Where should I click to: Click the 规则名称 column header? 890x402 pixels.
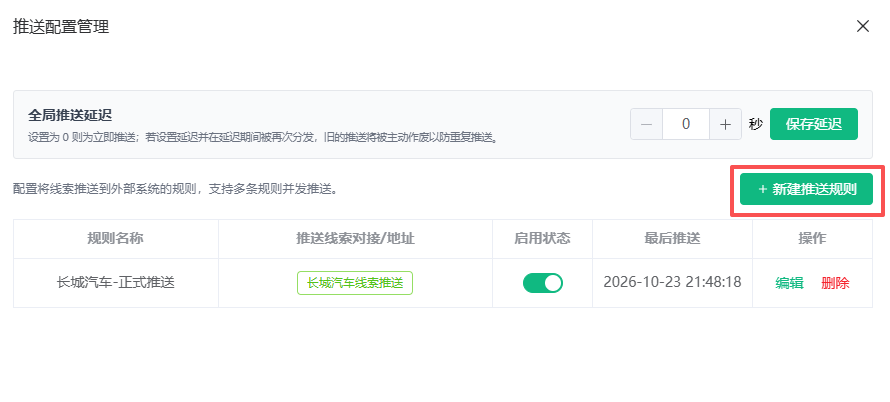(116, 238)
